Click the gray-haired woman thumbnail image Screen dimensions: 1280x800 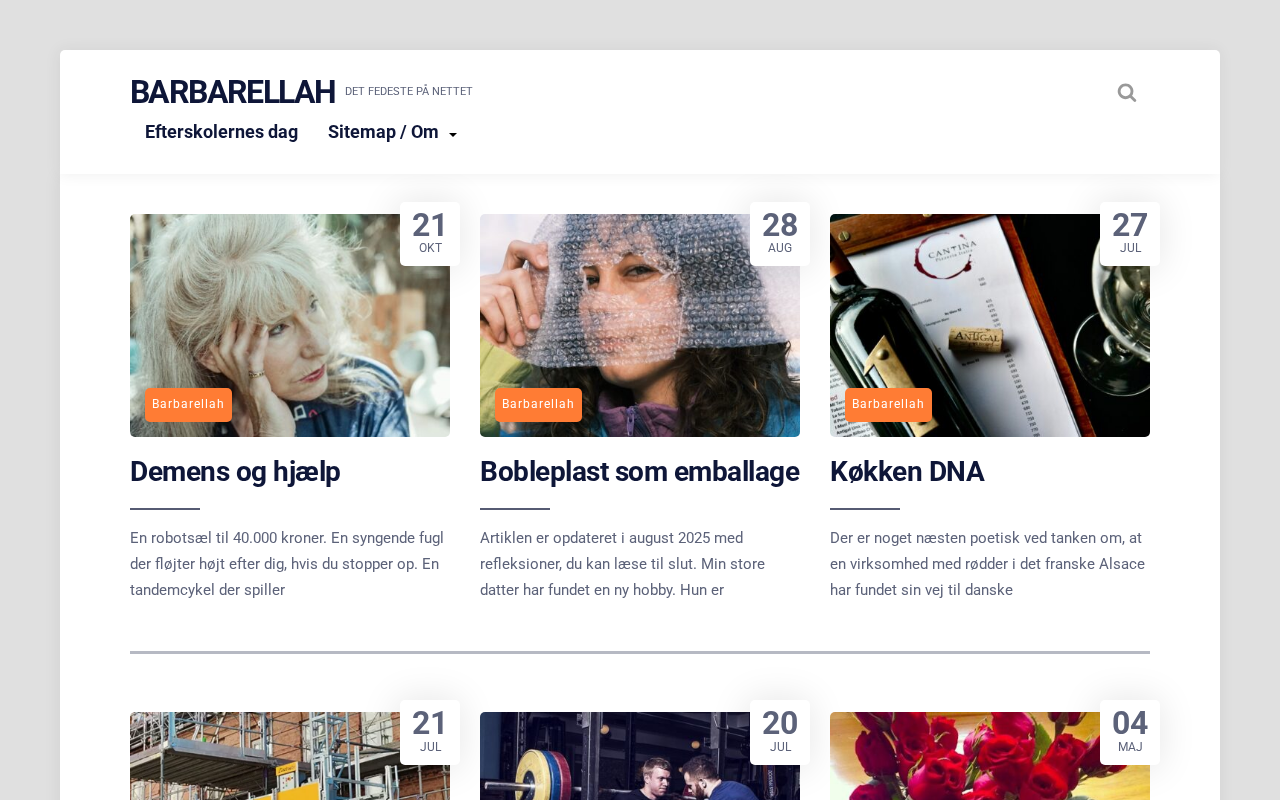[290, 325]
